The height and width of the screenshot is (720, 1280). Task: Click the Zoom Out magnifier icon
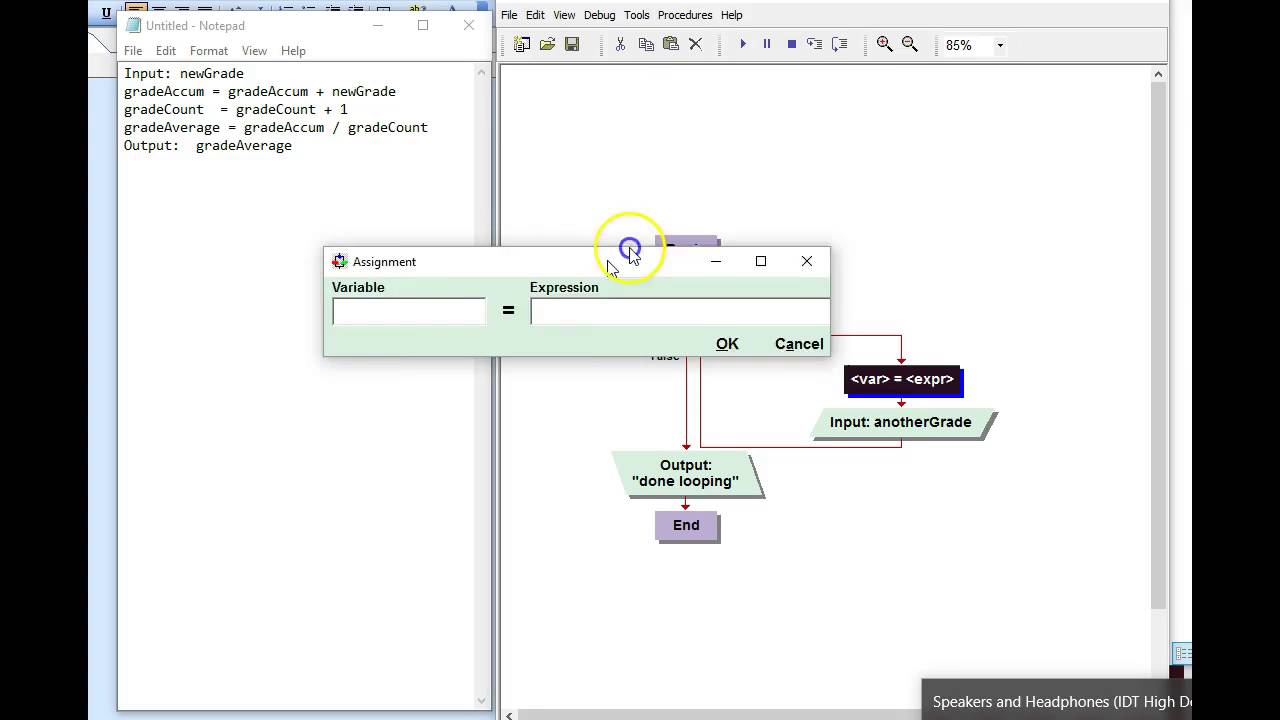[x=910, y=44]
